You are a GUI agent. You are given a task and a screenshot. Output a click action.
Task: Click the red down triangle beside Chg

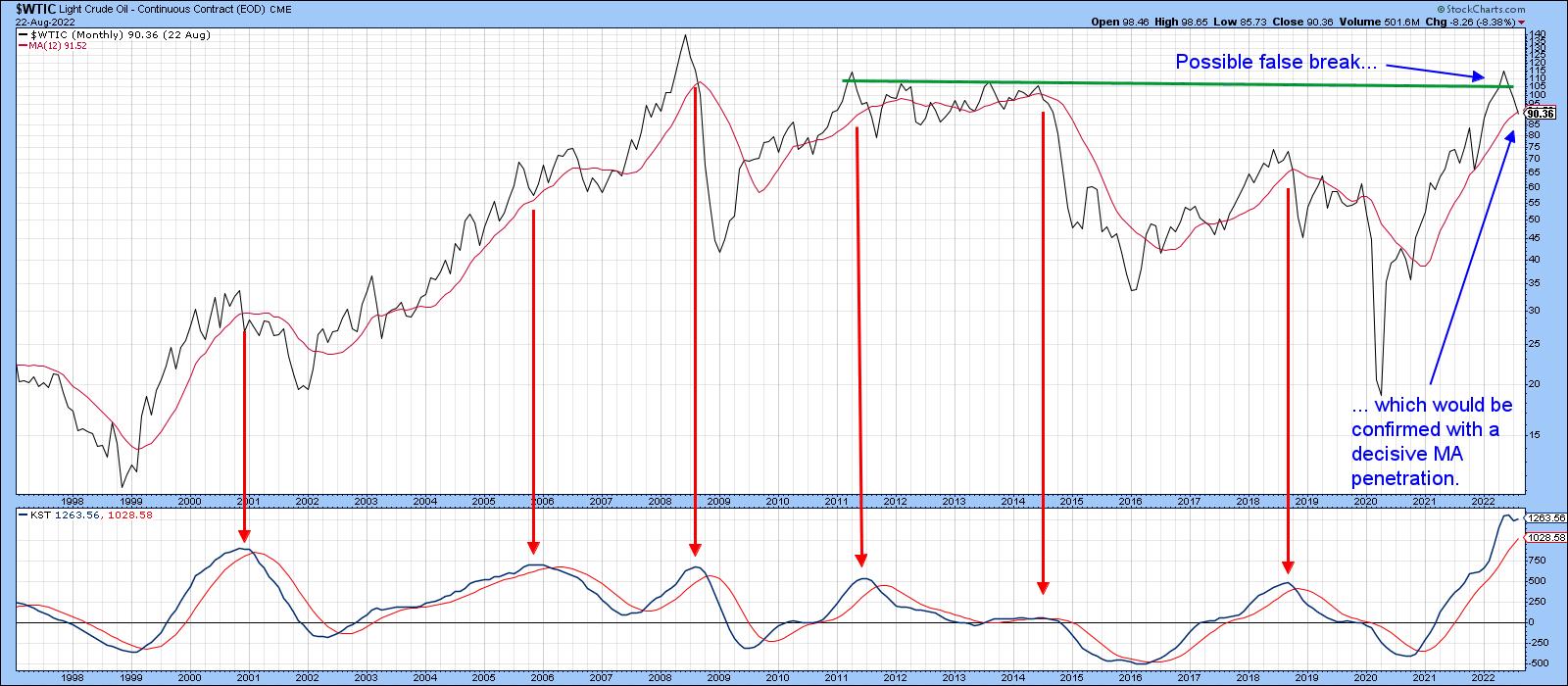pos(1522,22)
